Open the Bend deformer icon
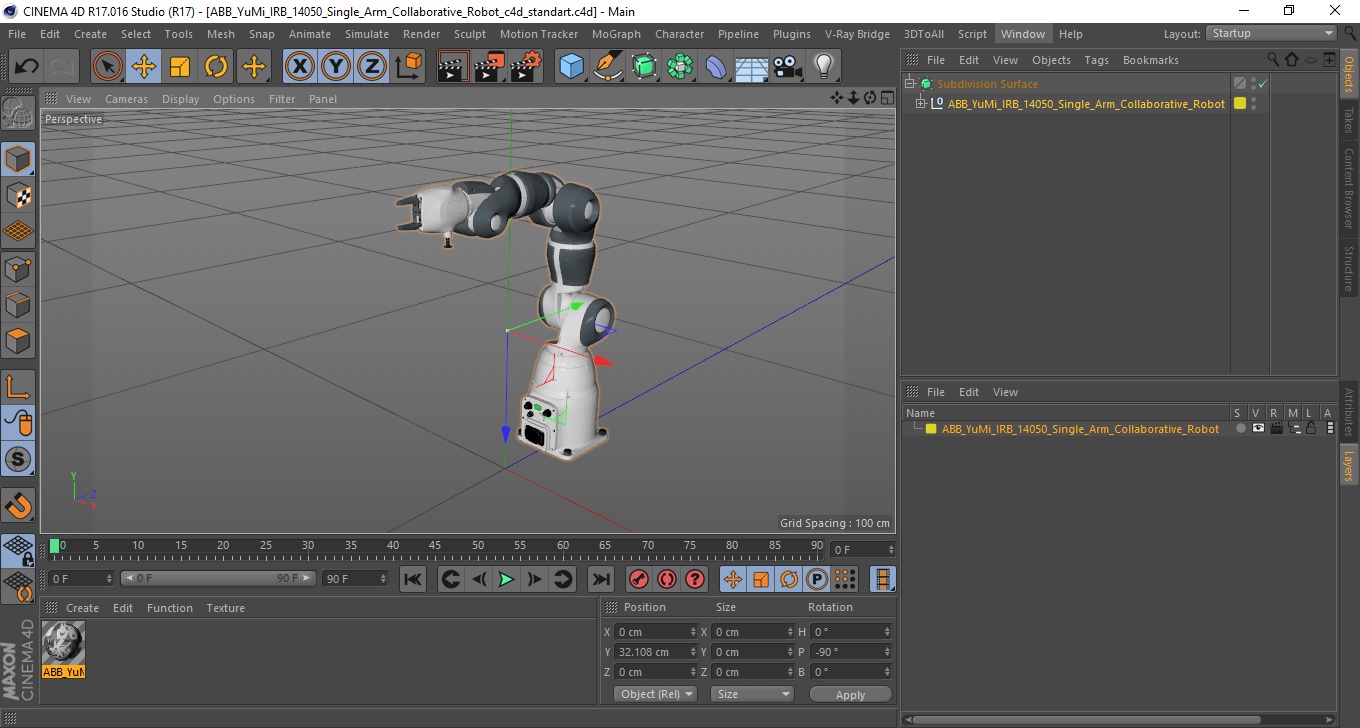The height and width of the screenshot is (728, 1360). [x=716, y=67]
